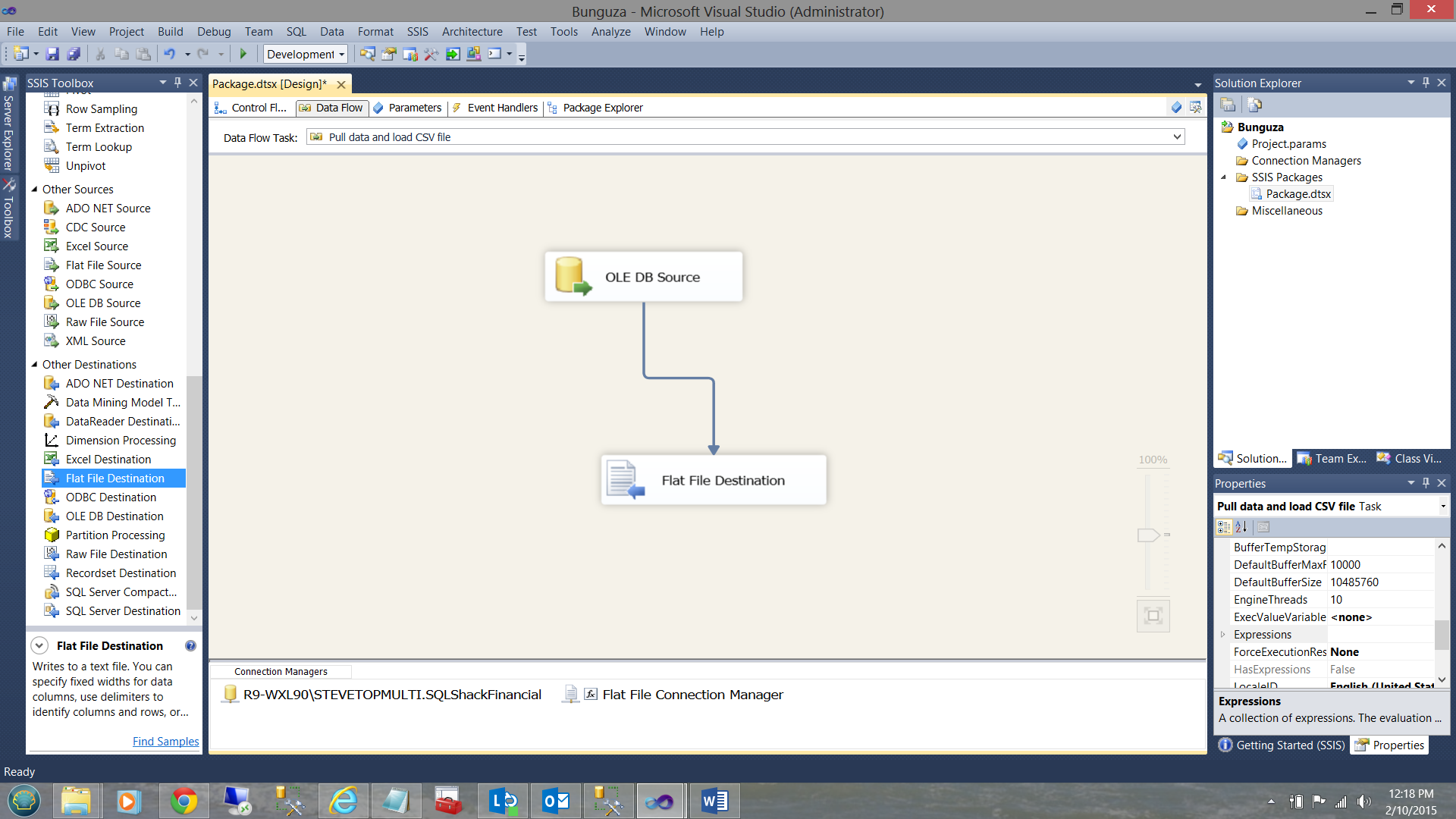1456x819 pixels.
Task: Select Package.dtsx in Solution Explorer
Action: (1298, 194)
